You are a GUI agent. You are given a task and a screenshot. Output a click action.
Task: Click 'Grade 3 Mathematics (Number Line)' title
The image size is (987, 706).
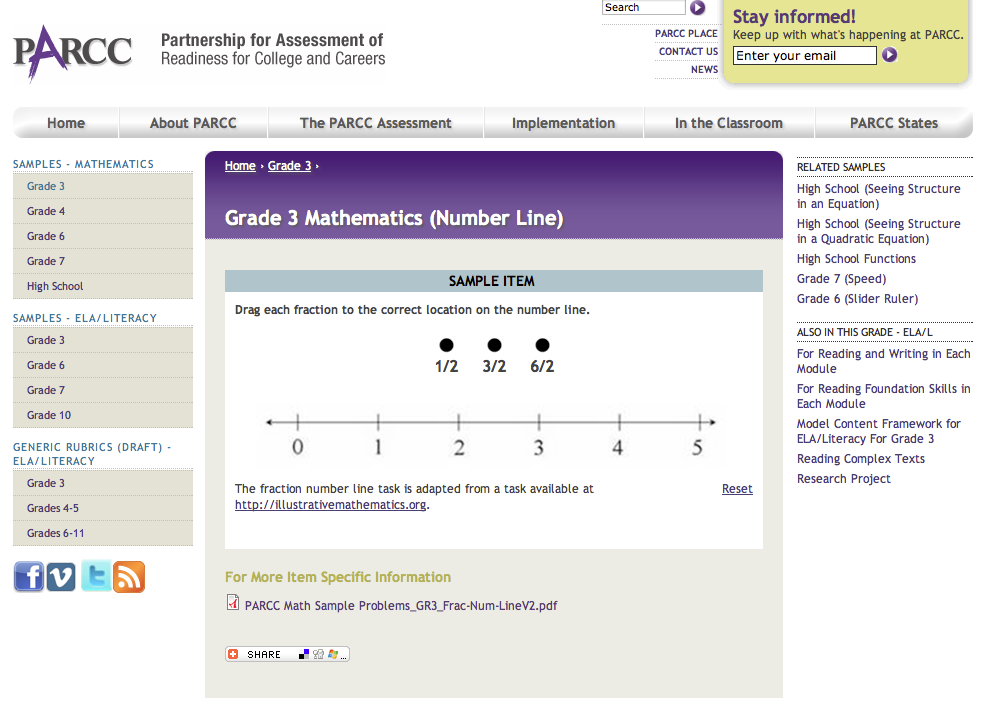coord(394,218)
